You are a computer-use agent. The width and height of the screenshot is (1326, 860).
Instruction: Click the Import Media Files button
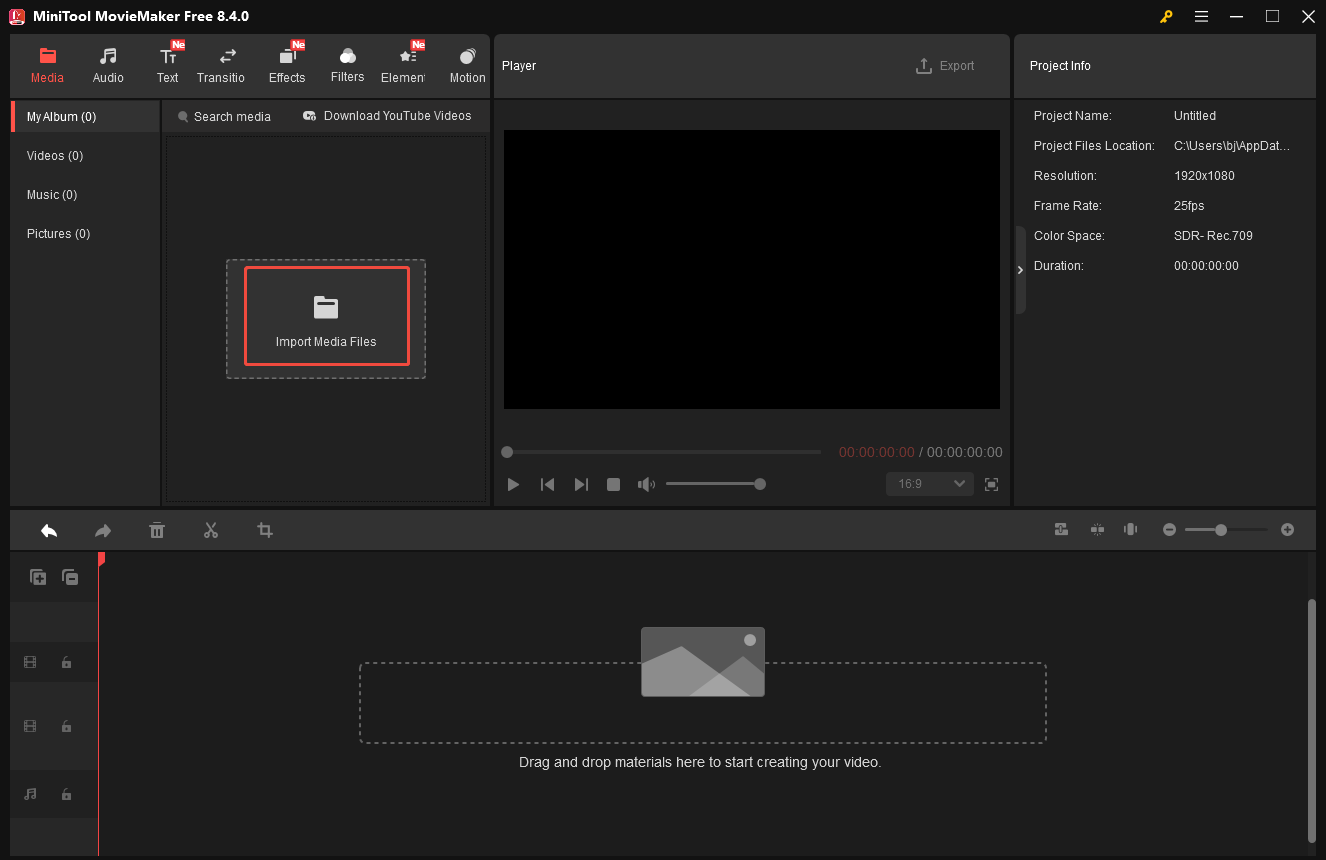click(x=326, y=316)
